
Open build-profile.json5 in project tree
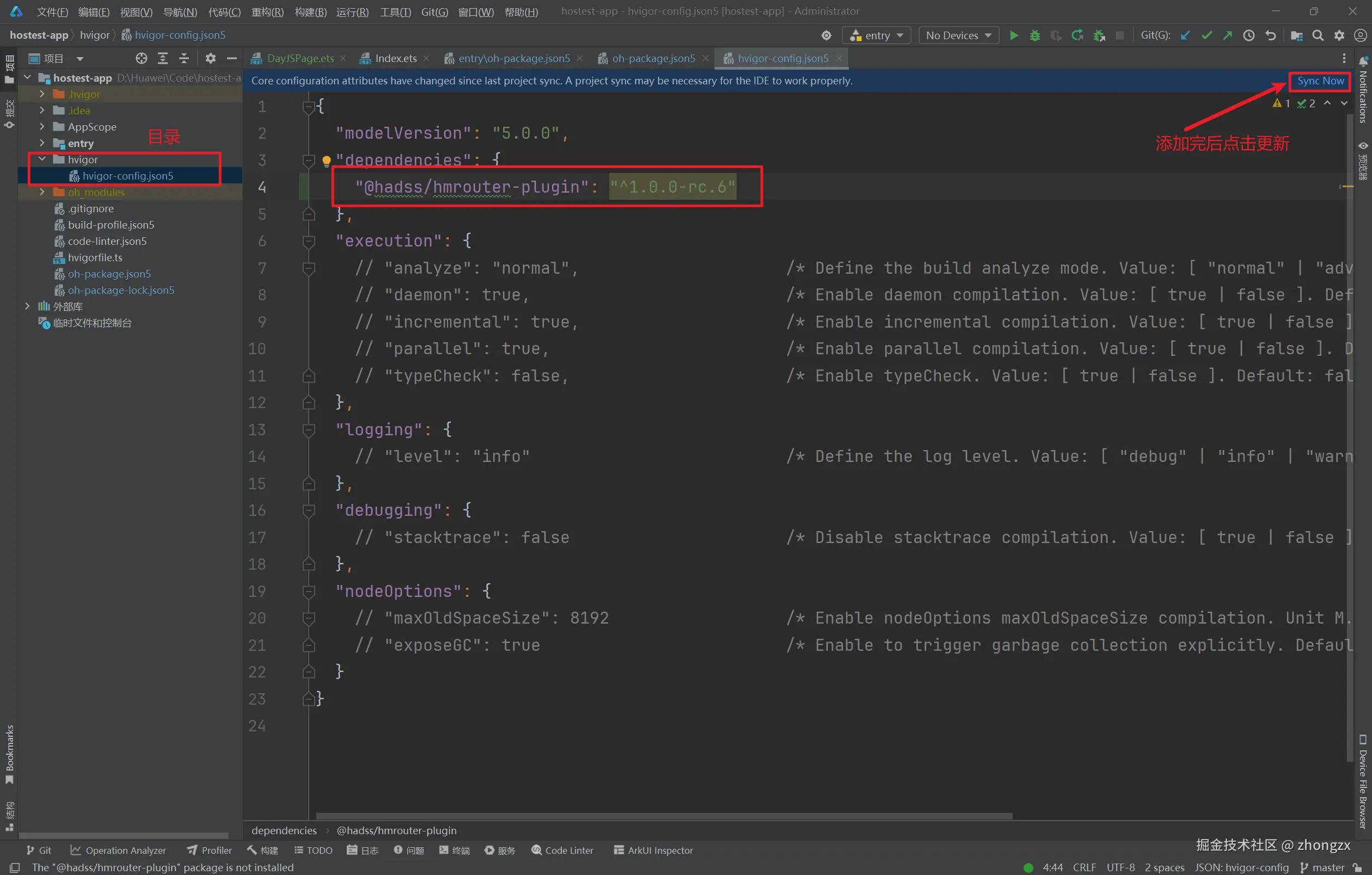111,225
